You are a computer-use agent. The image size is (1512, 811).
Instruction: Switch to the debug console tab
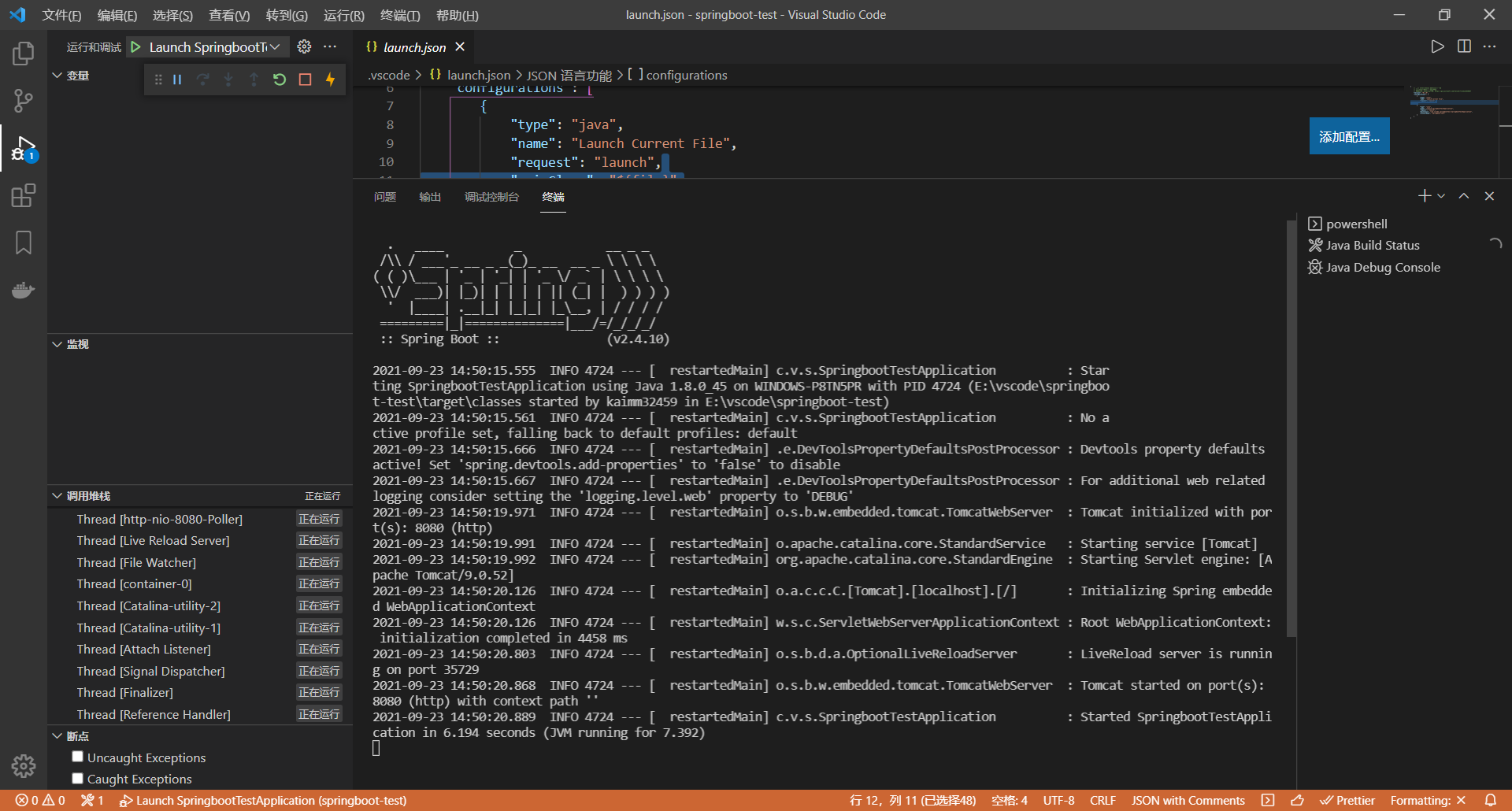click(x=491, y=197)
